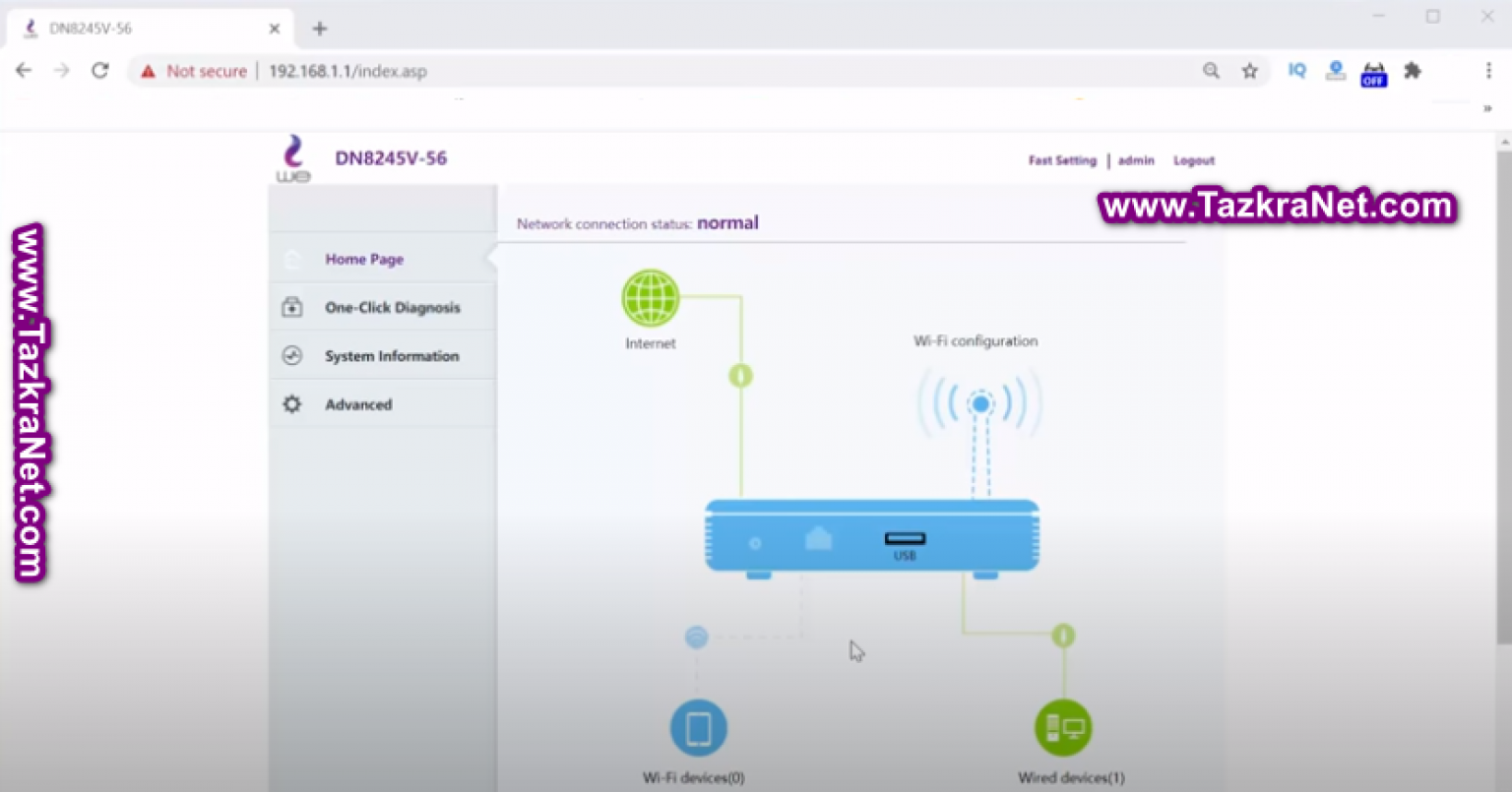Click the USB port on router image
This screenshot has width=1512, height=792.
click(x=905, y=539)
